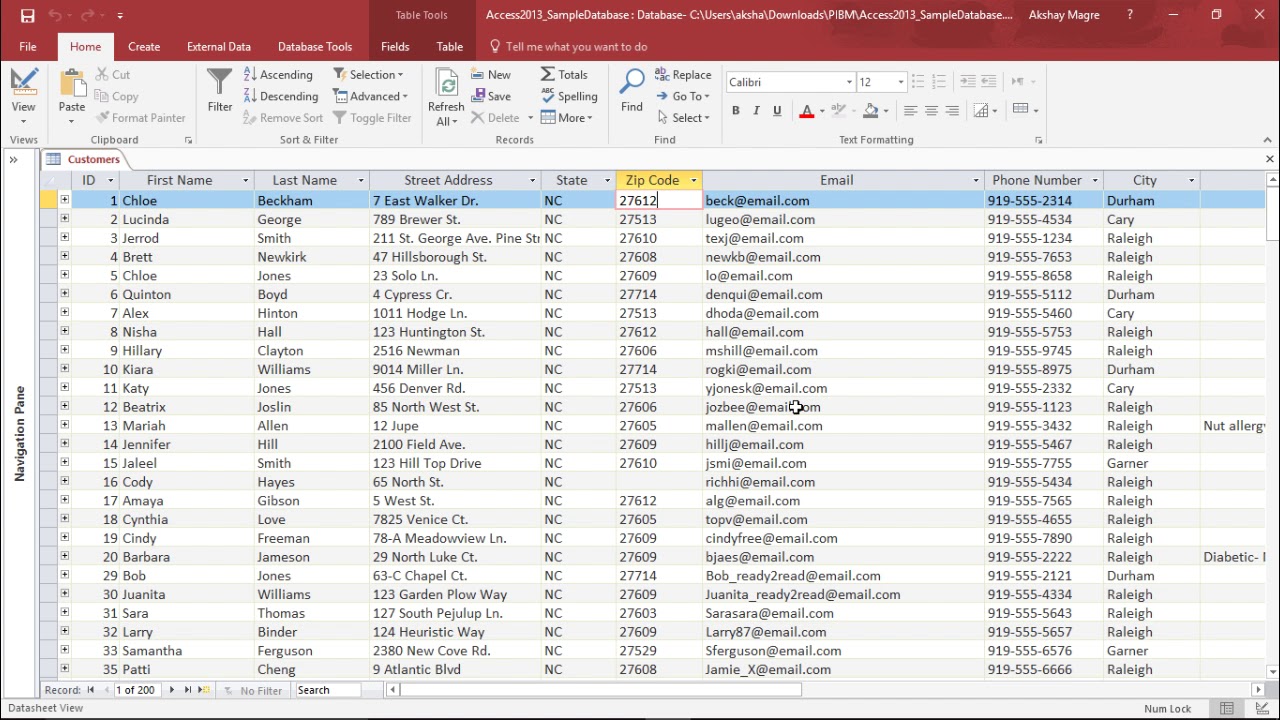Expand subdatasheet for Lucinda George row
The width and height of the screenshot is (1280, 720).
pos(64,219)
